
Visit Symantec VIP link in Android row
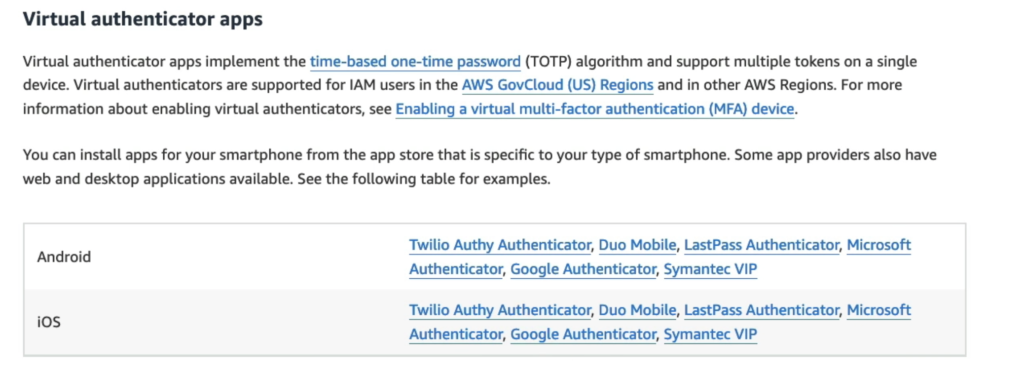tap(711, 270)
